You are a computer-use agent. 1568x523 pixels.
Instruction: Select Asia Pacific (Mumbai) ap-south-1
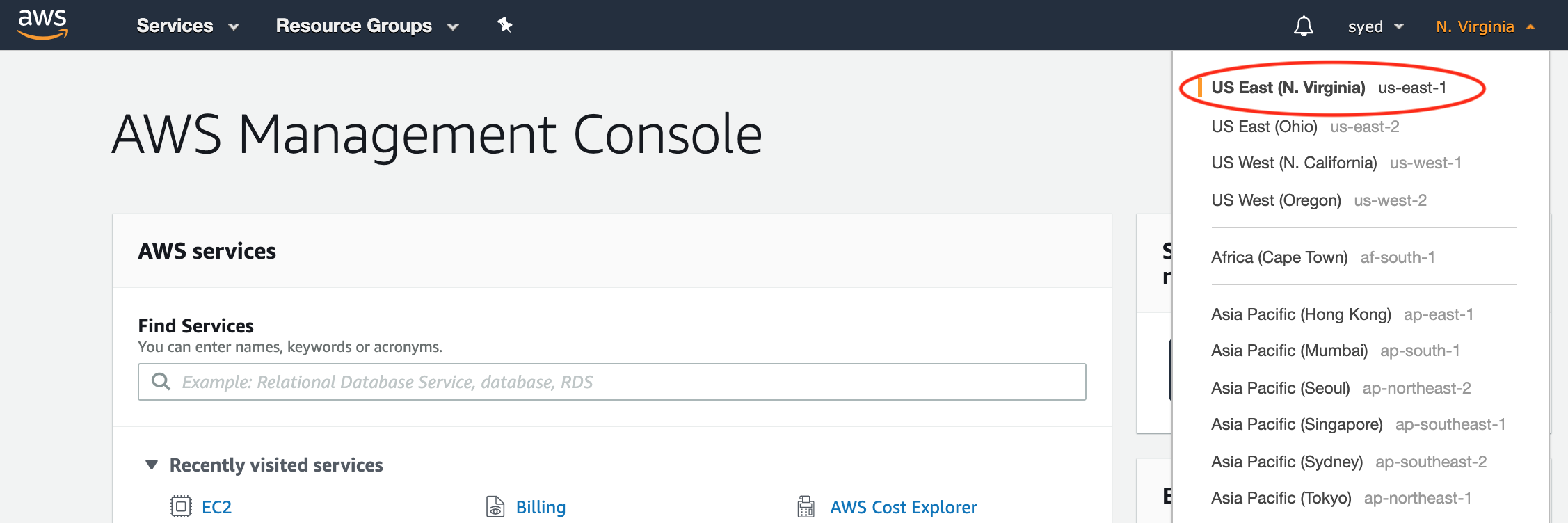1336,351
